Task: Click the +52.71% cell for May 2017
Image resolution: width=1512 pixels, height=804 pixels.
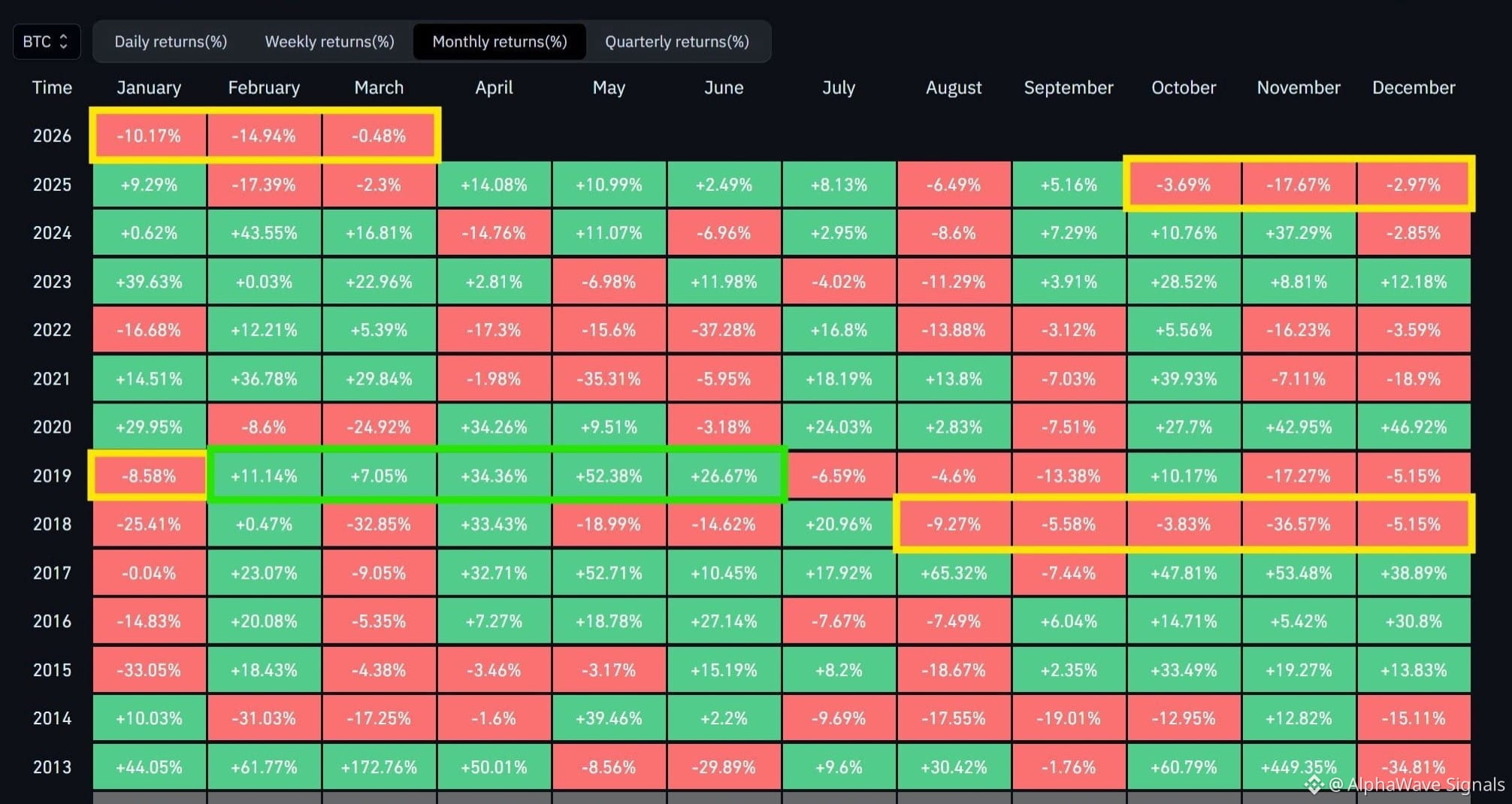Action: click(609, 573)
